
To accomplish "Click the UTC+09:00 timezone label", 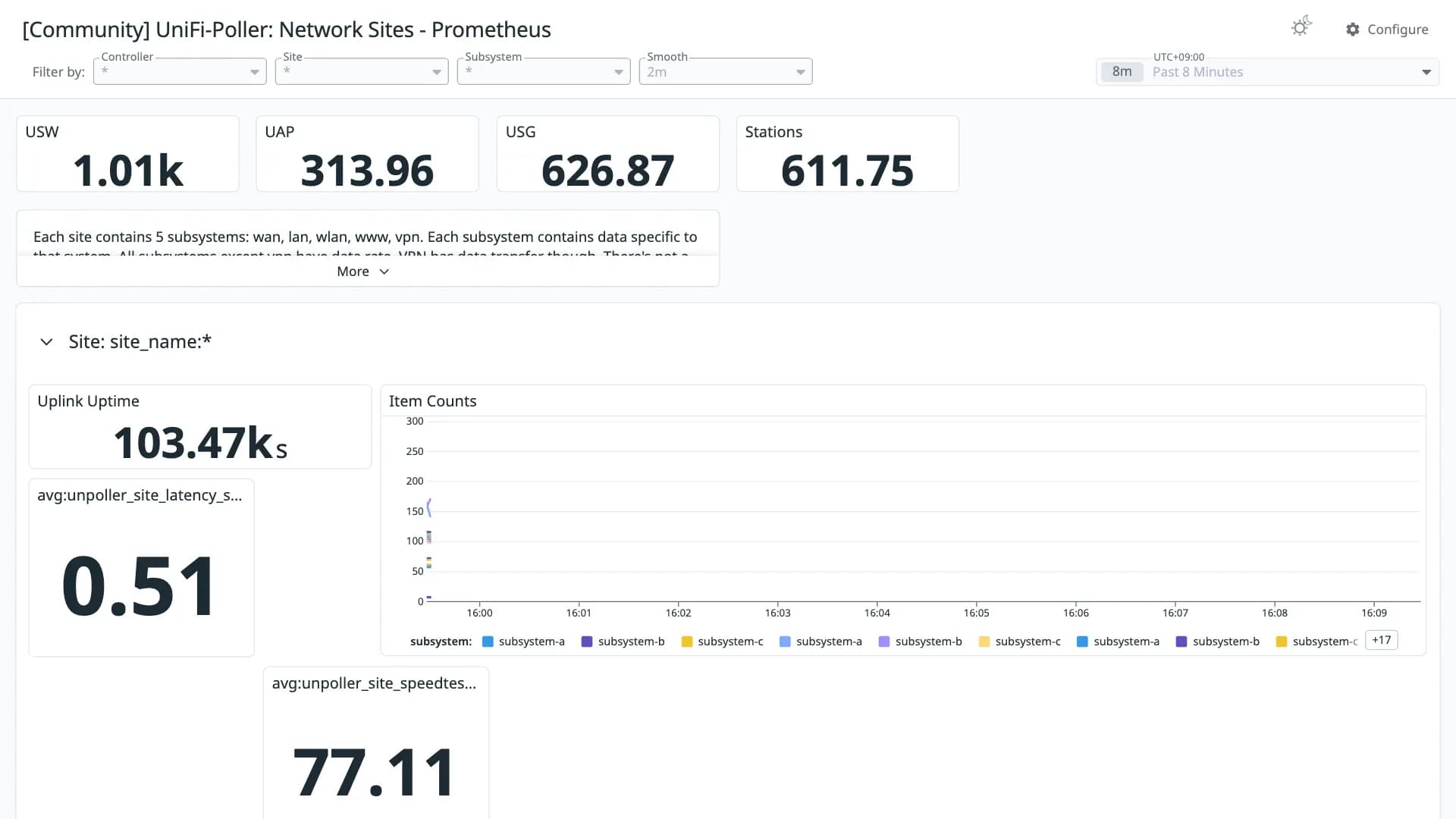I will (1178, 57).
